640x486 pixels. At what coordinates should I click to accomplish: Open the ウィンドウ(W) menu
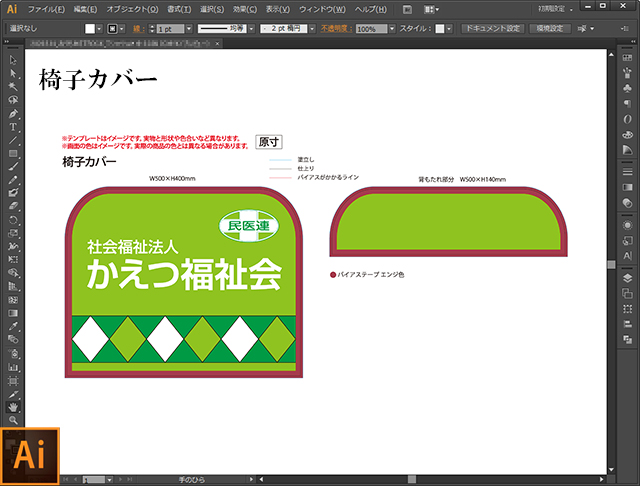coord(322,9)
